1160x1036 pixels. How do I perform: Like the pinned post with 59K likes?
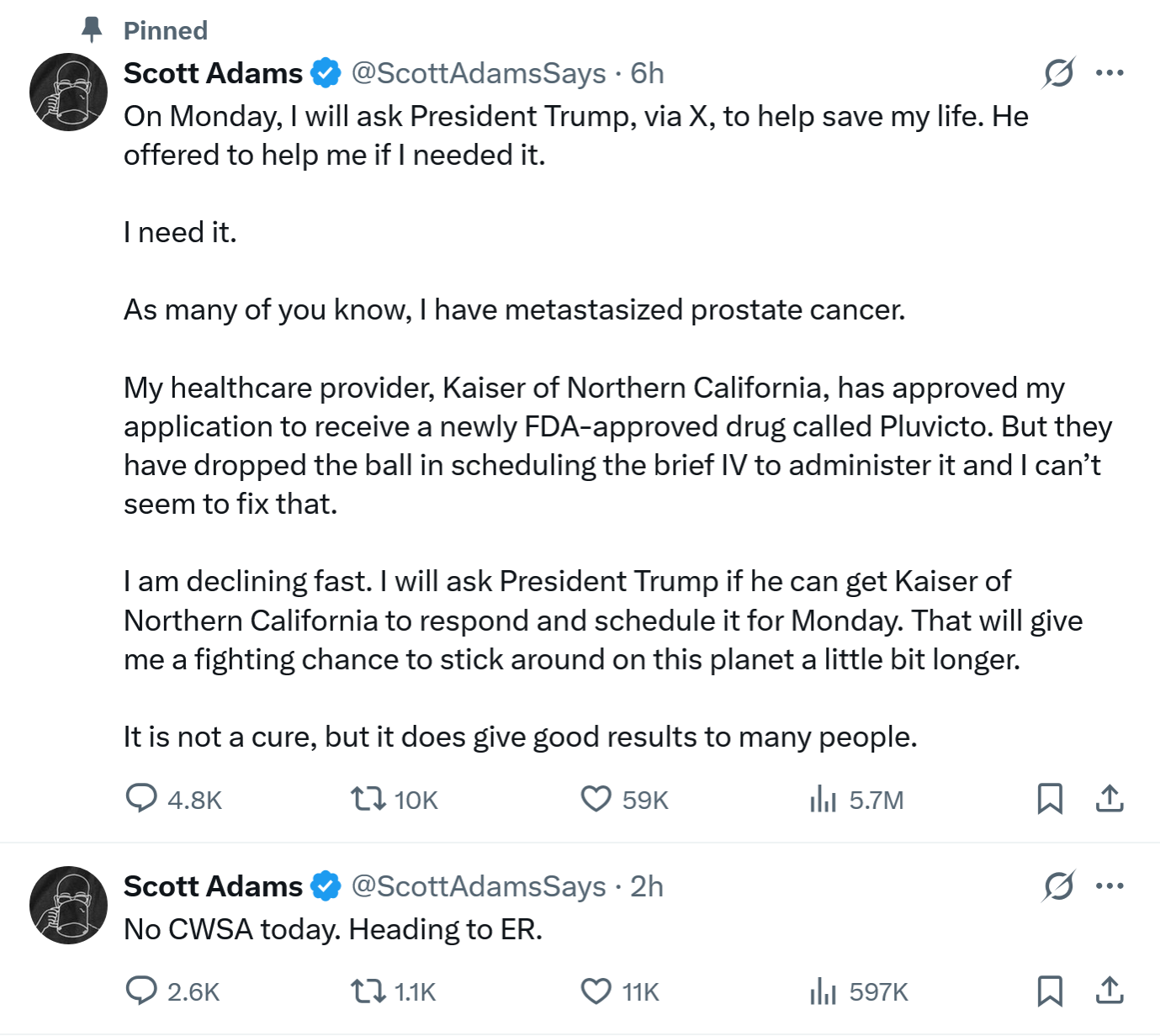click(596, 798)
